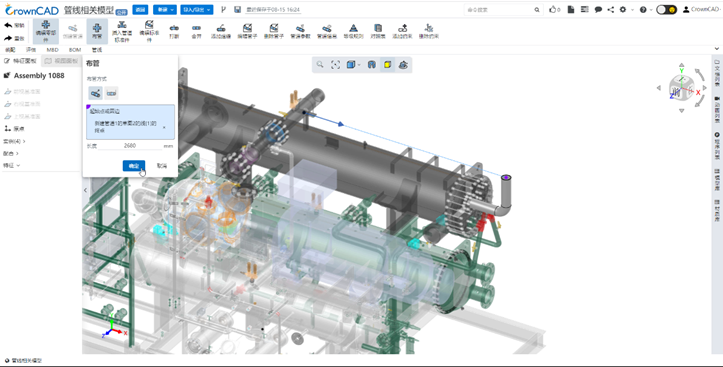Toggle the dark mode theme switch
This screenshot has width=723, height=367.
point(666,9)
